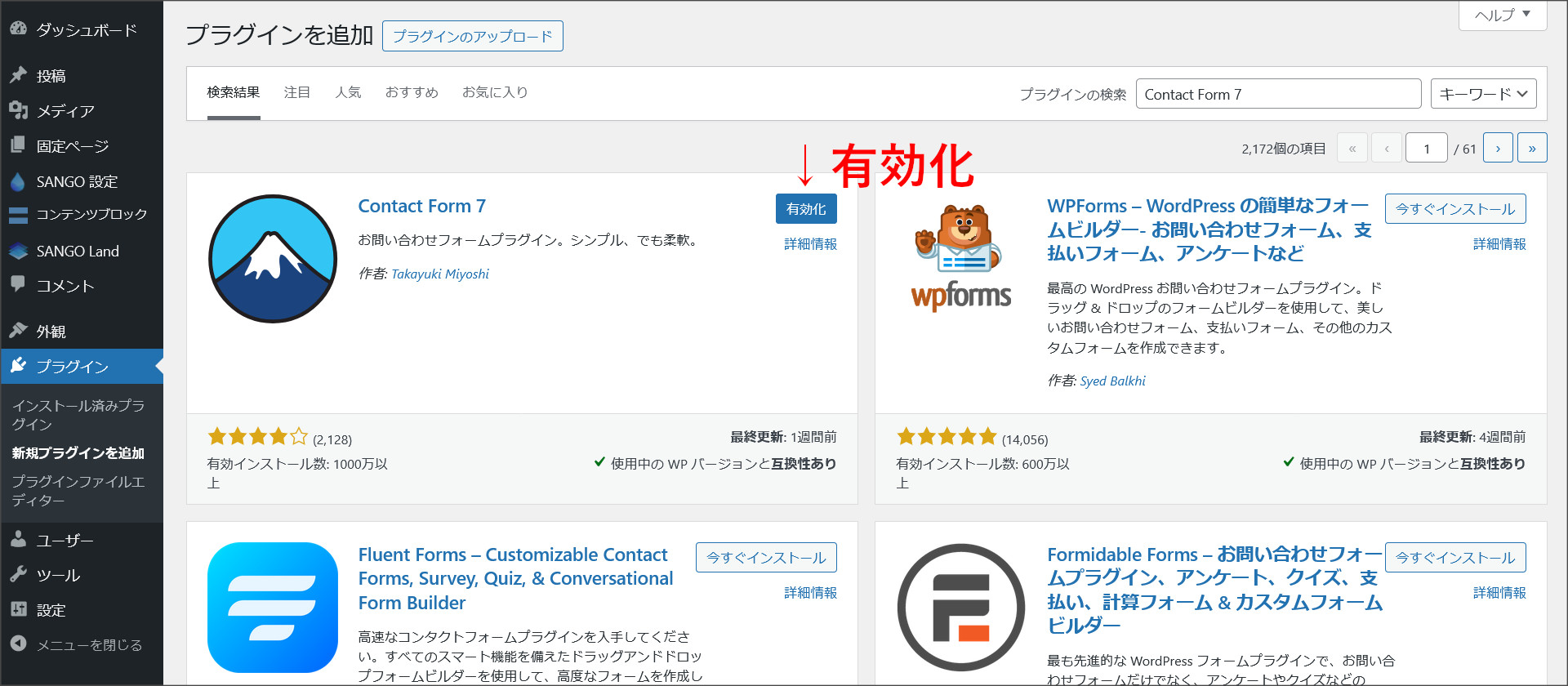Install WPForms with 今すぐインストール button
Viewport: 1568px width, 686px height.
click(x=1454, y=209)
